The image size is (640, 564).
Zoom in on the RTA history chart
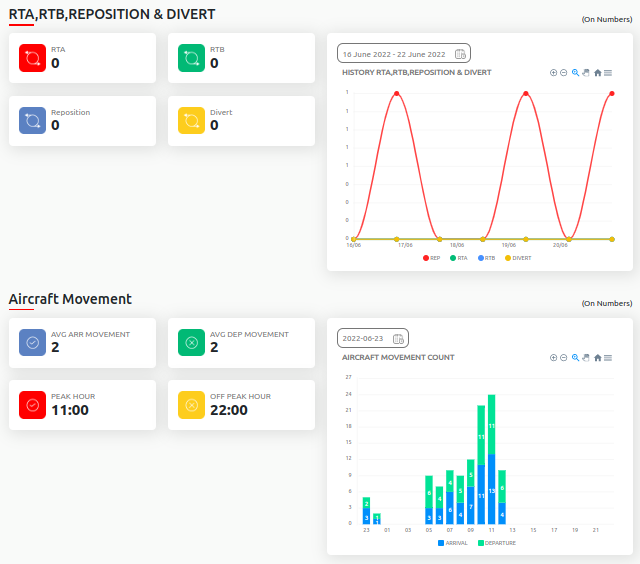(553, 73)
